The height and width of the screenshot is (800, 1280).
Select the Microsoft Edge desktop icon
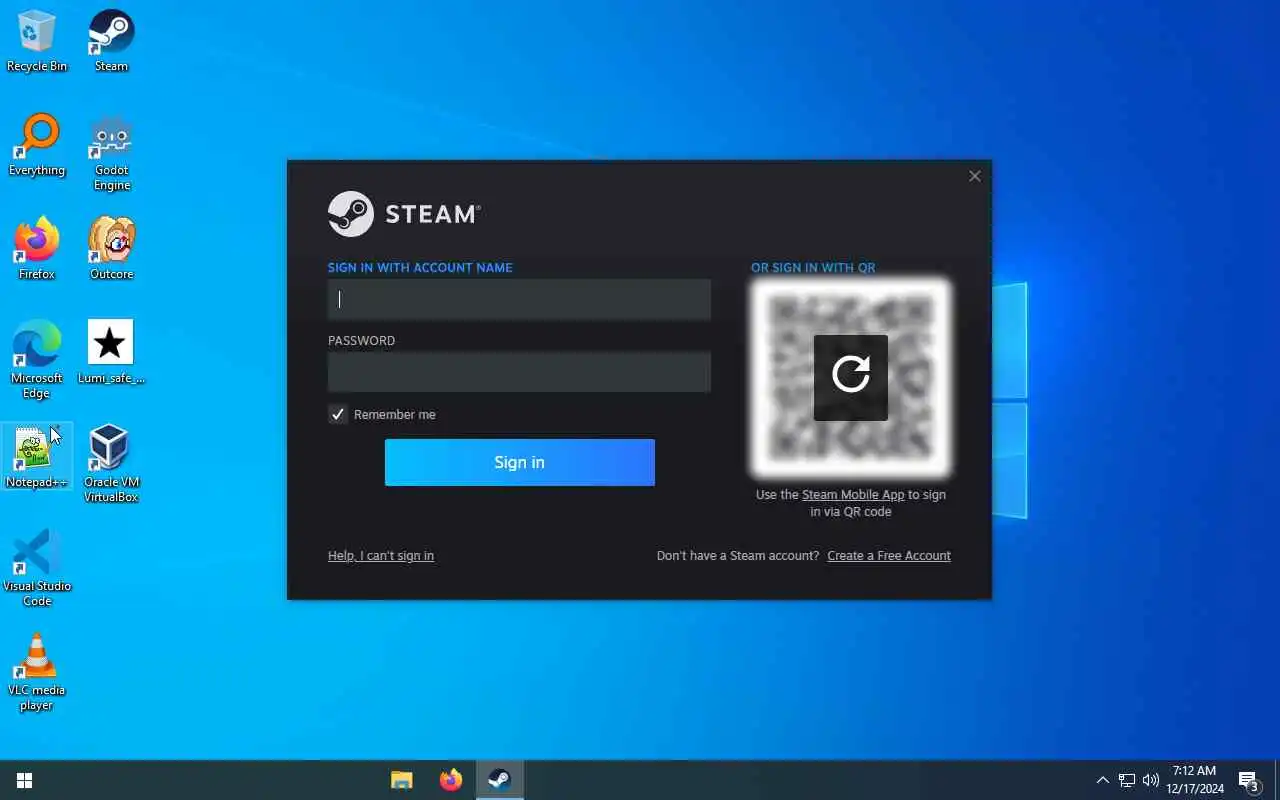(37, 360)
